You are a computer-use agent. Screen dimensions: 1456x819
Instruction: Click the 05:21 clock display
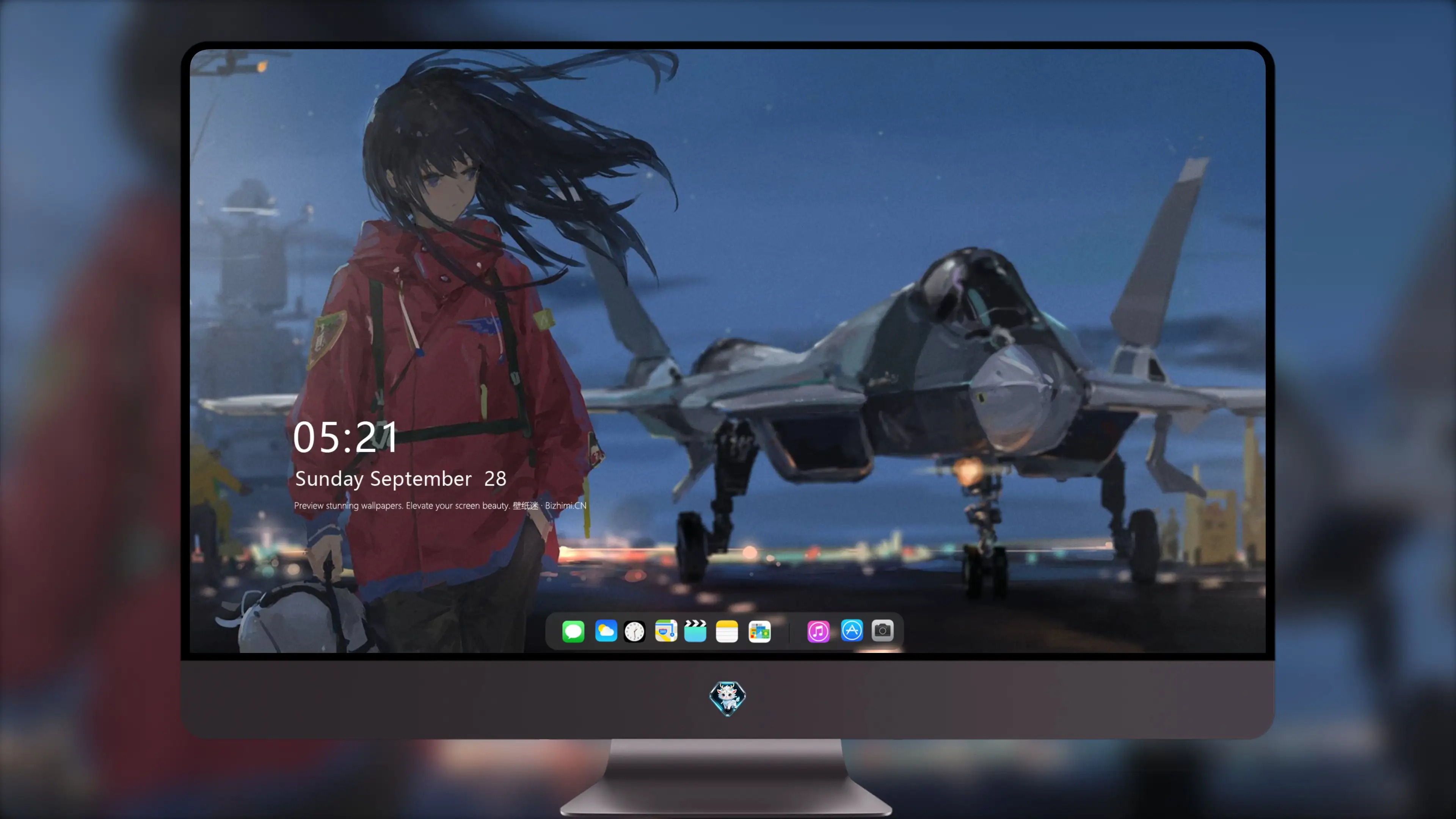pos(345,437)
